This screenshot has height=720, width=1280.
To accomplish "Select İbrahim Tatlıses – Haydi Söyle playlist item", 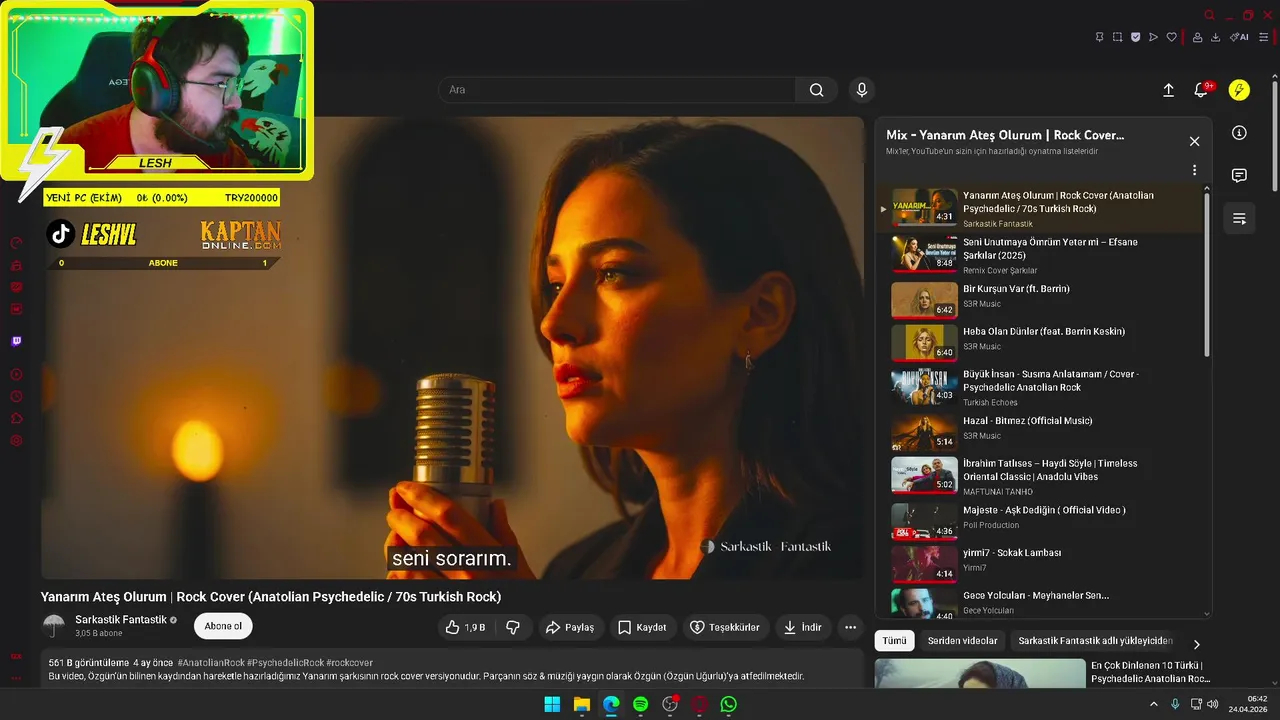I will 1042,476.
